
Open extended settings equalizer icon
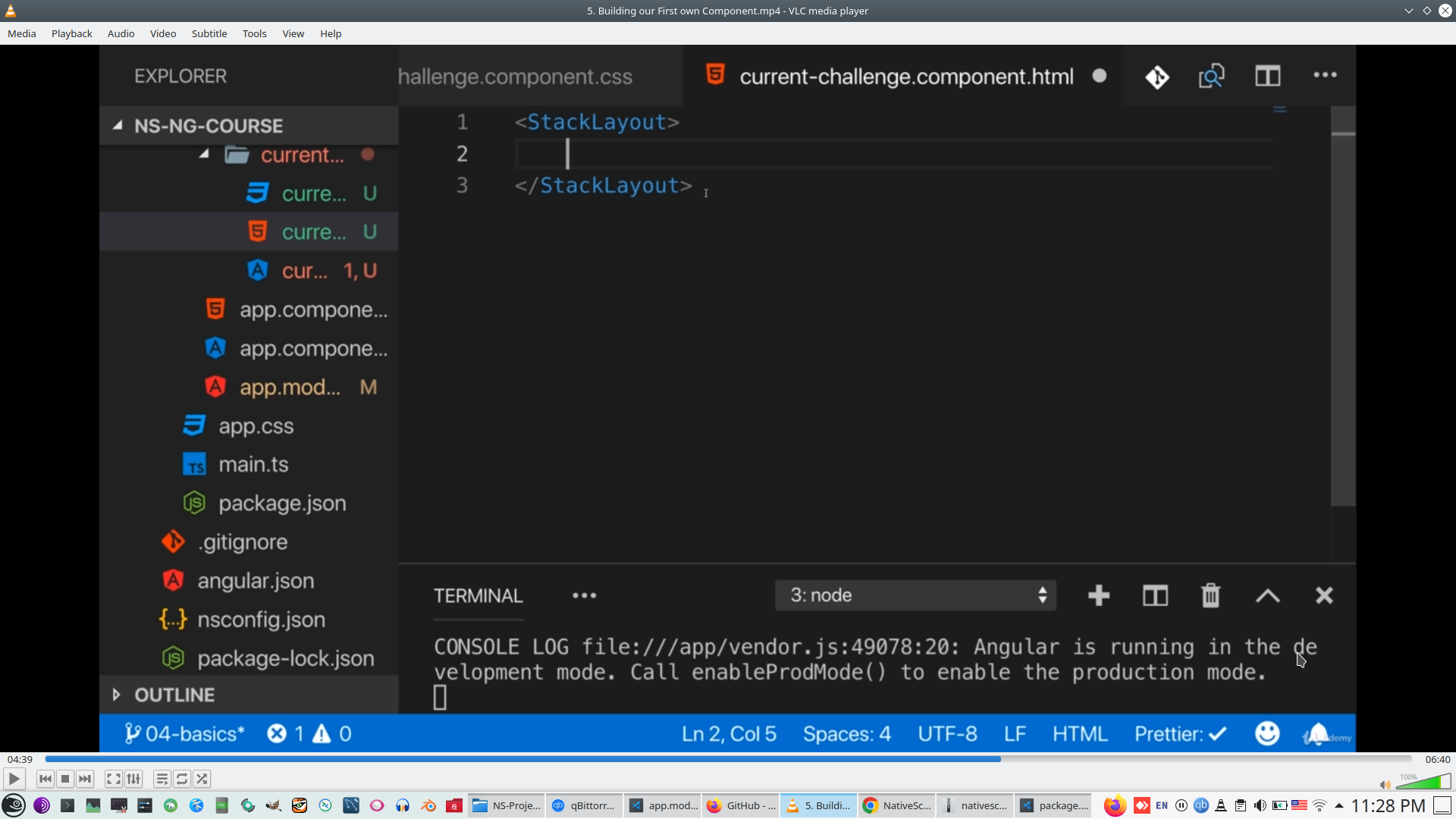pyautogui.click(x=133, y=779)
